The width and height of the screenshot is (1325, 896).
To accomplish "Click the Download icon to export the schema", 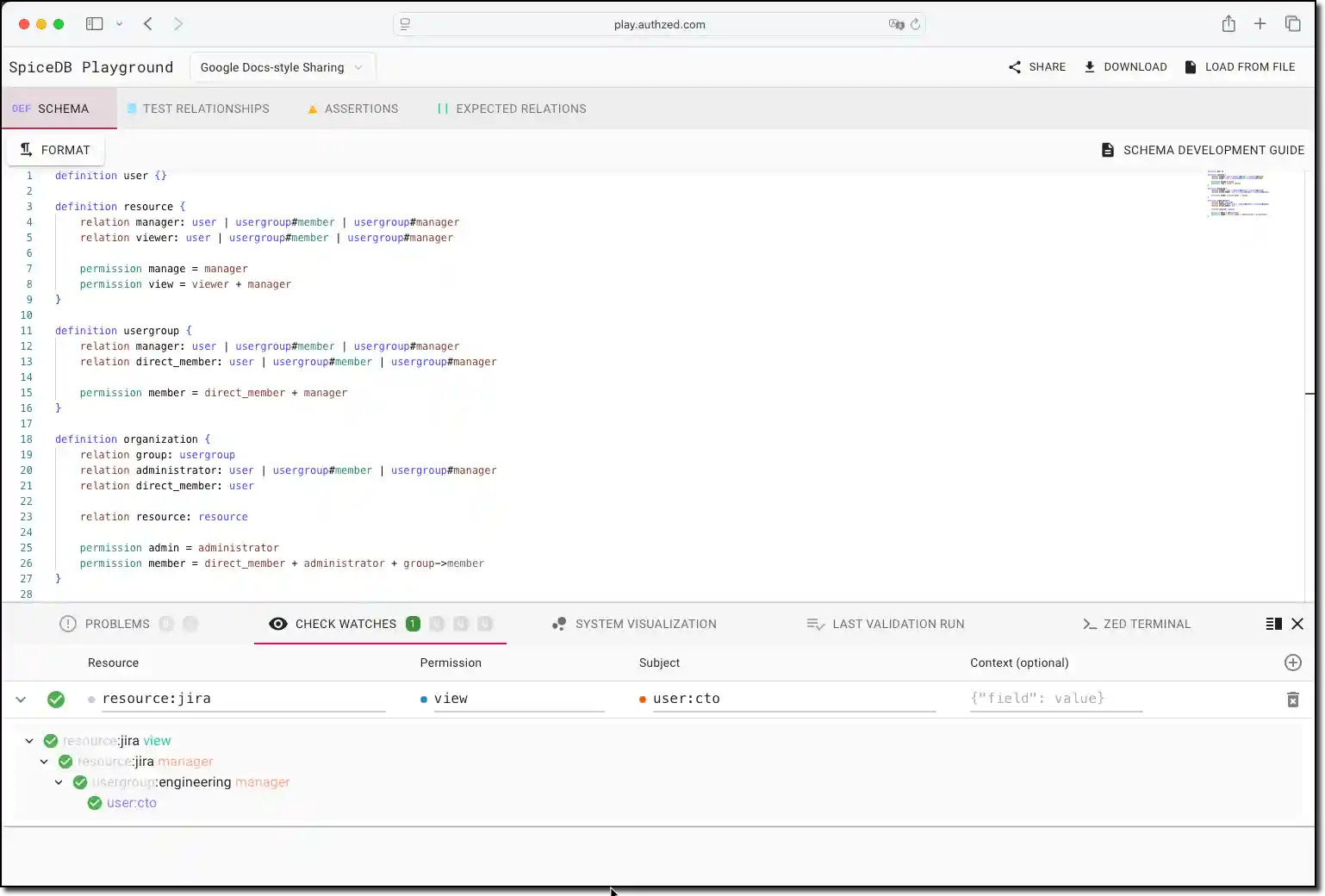I will click(x=1091, y=66).
